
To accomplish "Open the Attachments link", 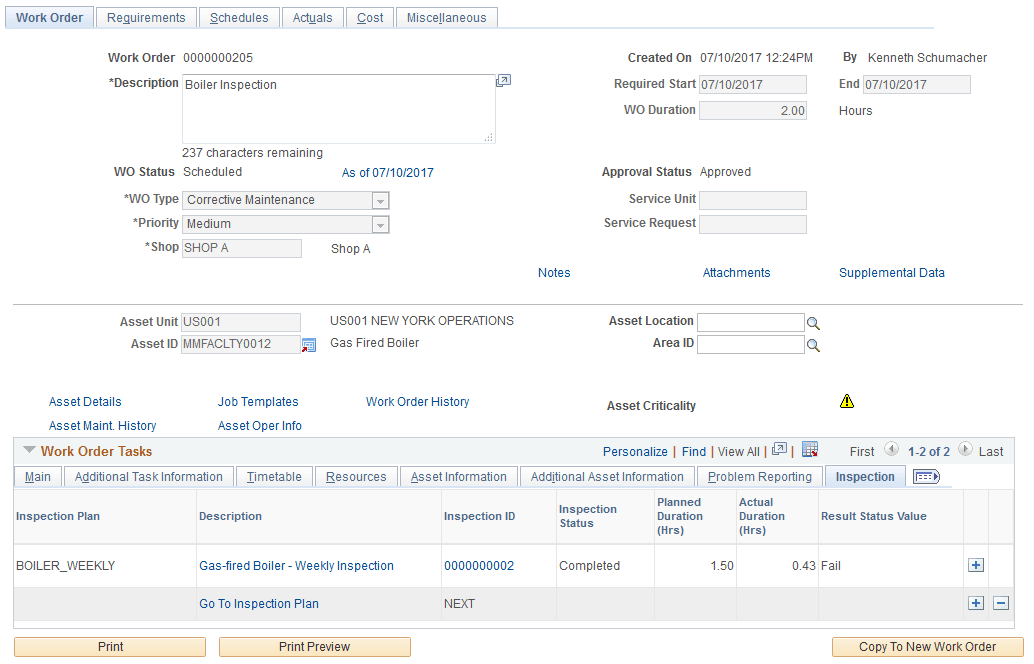I will click(x=736, y=272).
